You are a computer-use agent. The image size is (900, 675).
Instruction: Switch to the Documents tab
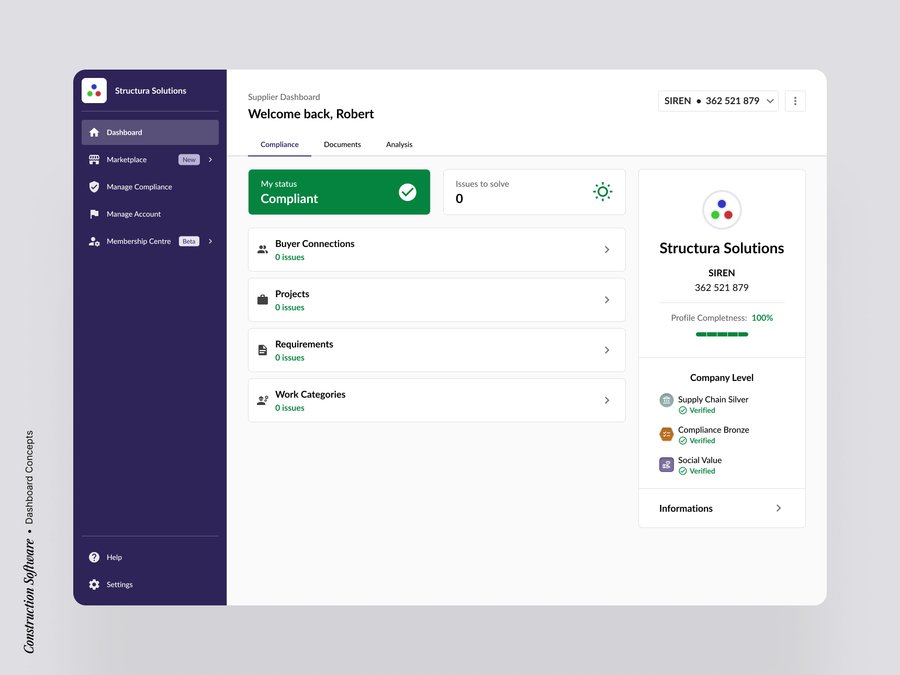coord(342,145)
